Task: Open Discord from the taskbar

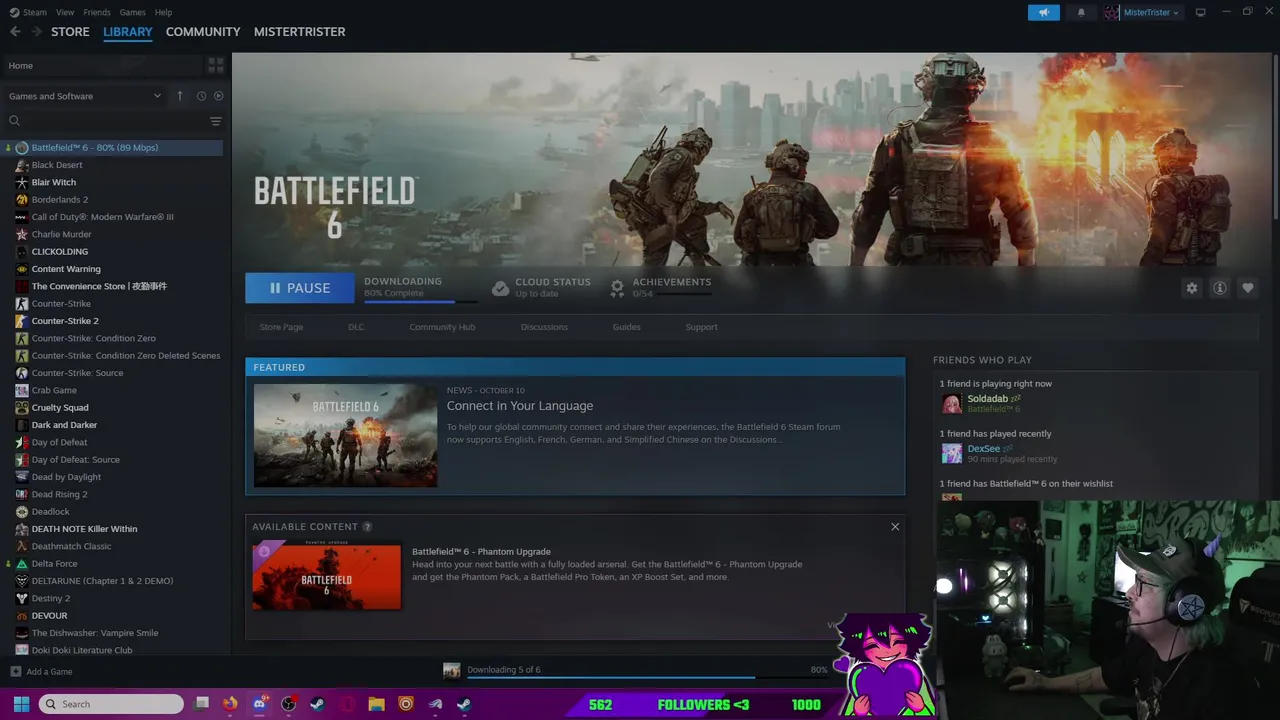Action: pos(259,704)
